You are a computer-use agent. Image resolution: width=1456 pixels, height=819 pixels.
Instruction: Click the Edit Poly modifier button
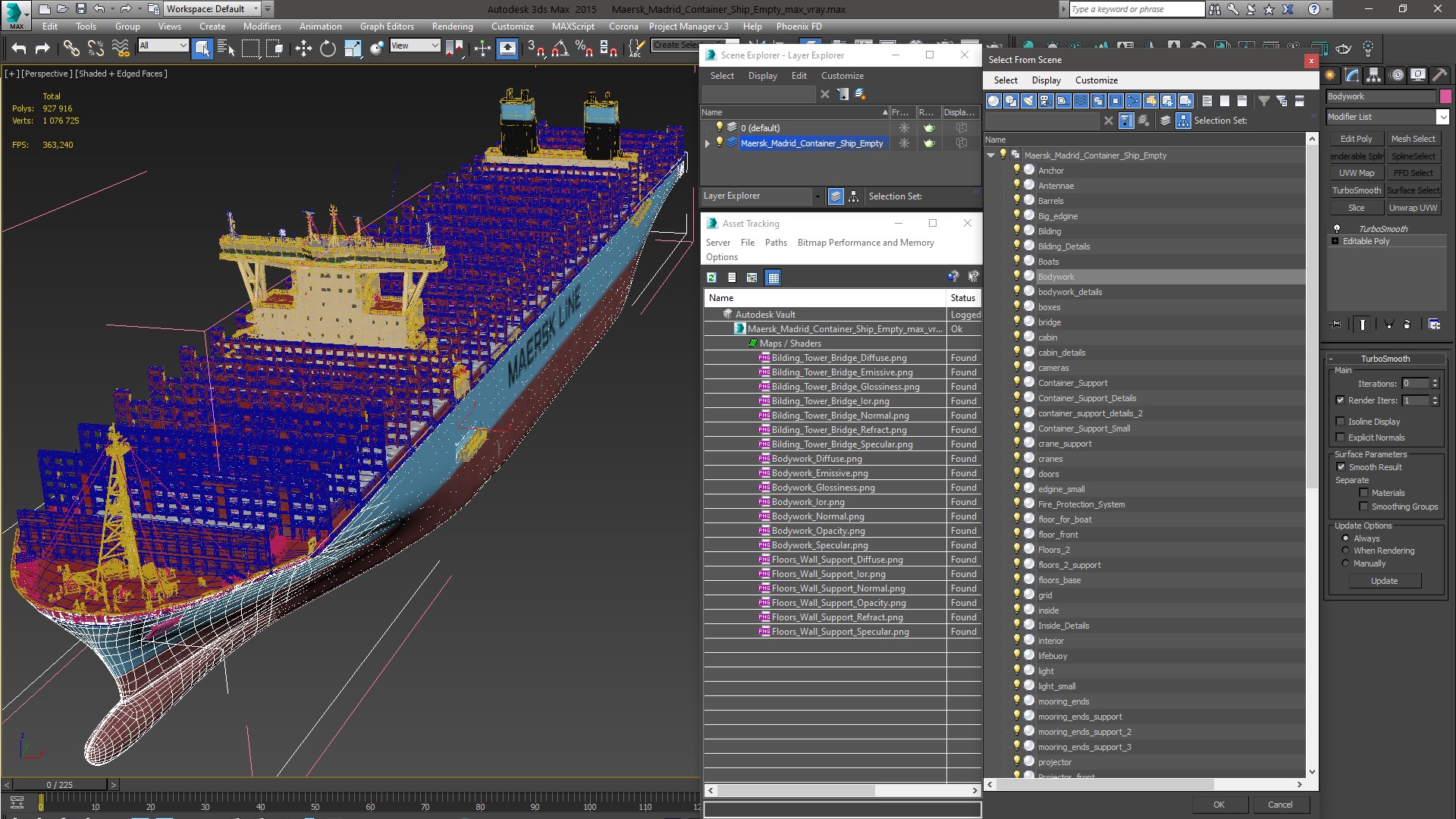click(1356, 139)
